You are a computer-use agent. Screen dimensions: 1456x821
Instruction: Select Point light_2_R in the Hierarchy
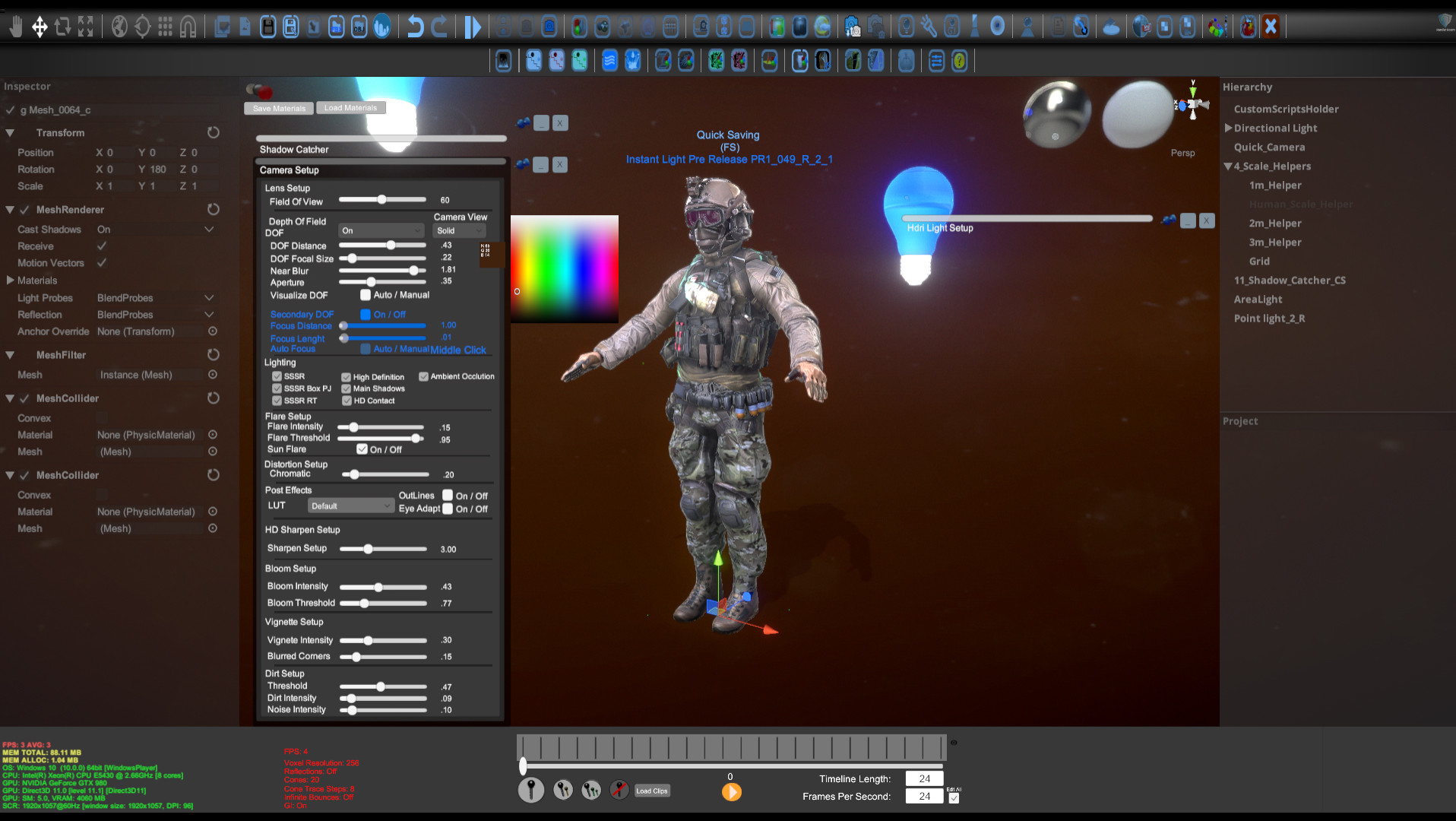pyautogui.click(x=1270, y=319)
